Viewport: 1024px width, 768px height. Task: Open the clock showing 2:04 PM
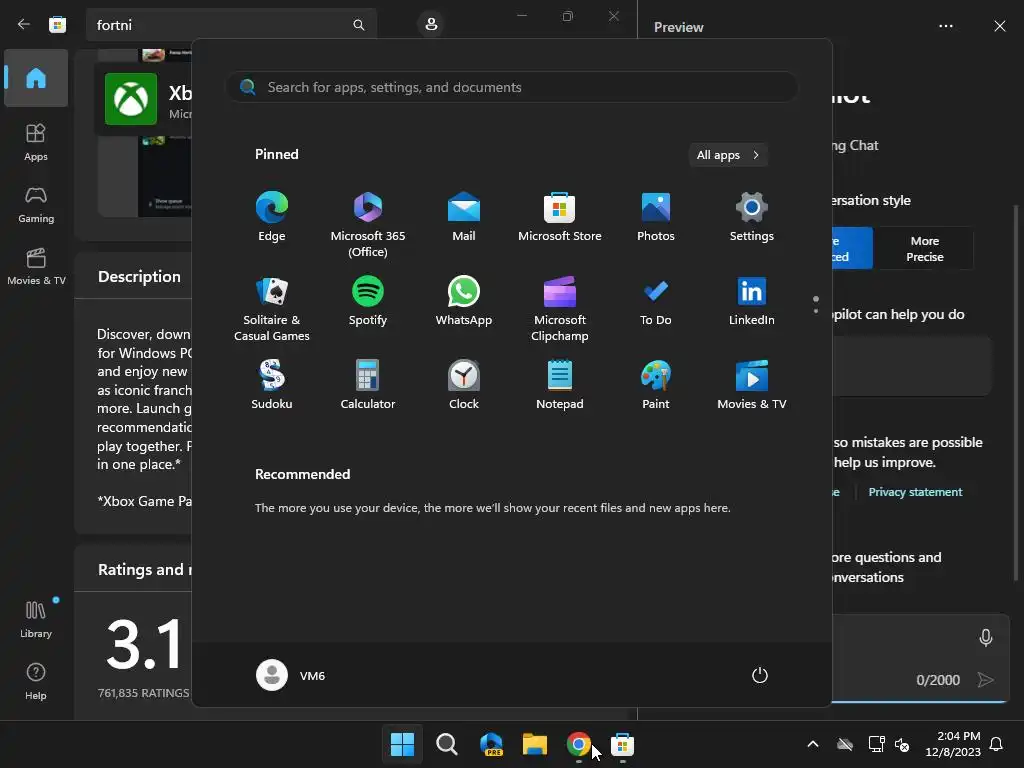953,744
